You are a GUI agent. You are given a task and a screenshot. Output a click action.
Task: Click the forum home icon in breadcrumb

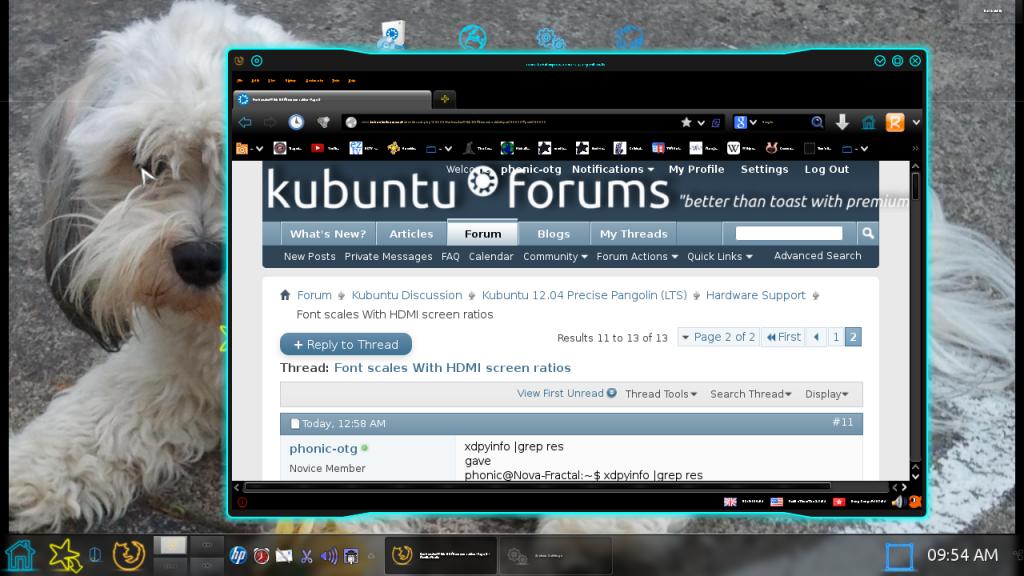click(285, 295)
